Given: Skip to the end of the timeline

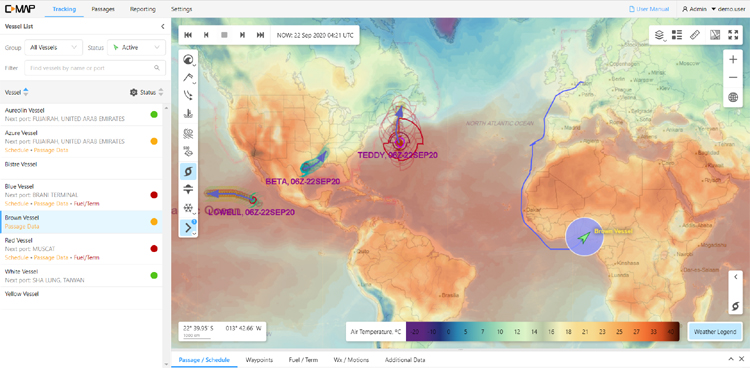Looking at the screenshot, I should point(260,35).
